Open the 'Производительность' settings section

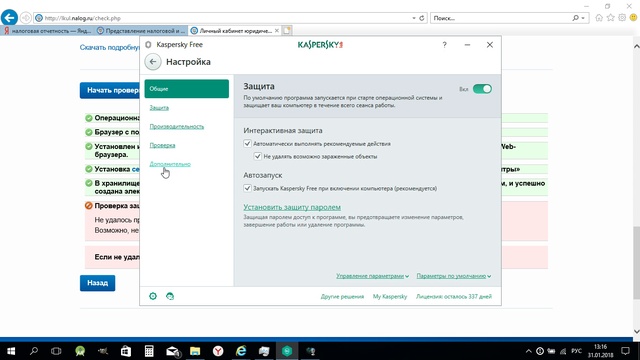pyautogui.click(x=177, y=127)
